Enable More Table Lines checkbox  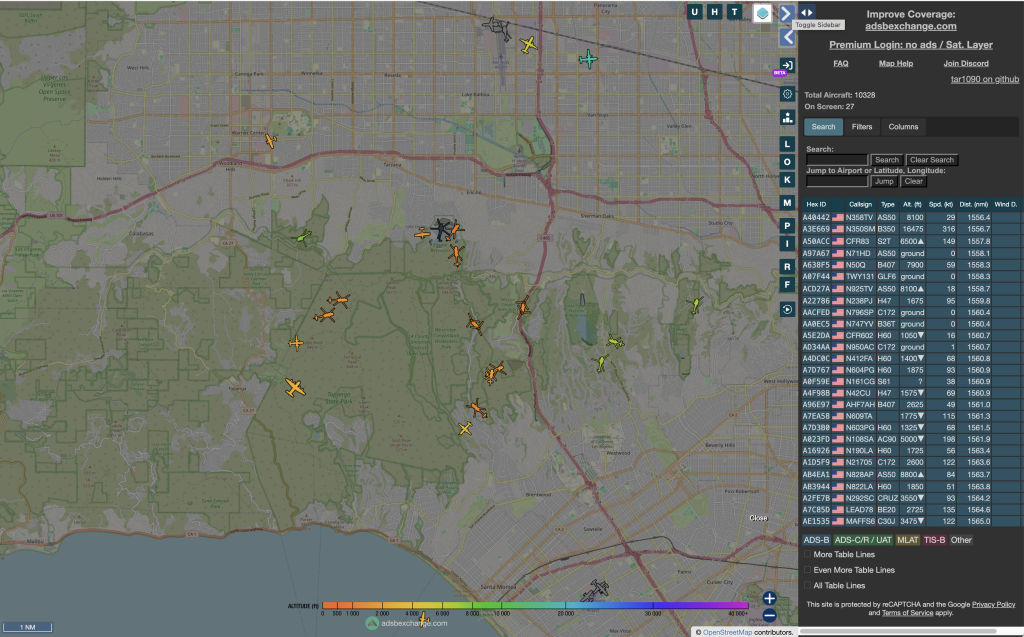(808, 554)
